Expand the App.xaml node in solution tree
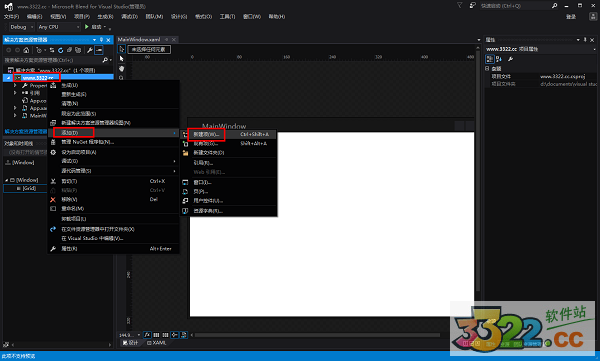This screenshot has height=361, width=600. pos(15,108)
